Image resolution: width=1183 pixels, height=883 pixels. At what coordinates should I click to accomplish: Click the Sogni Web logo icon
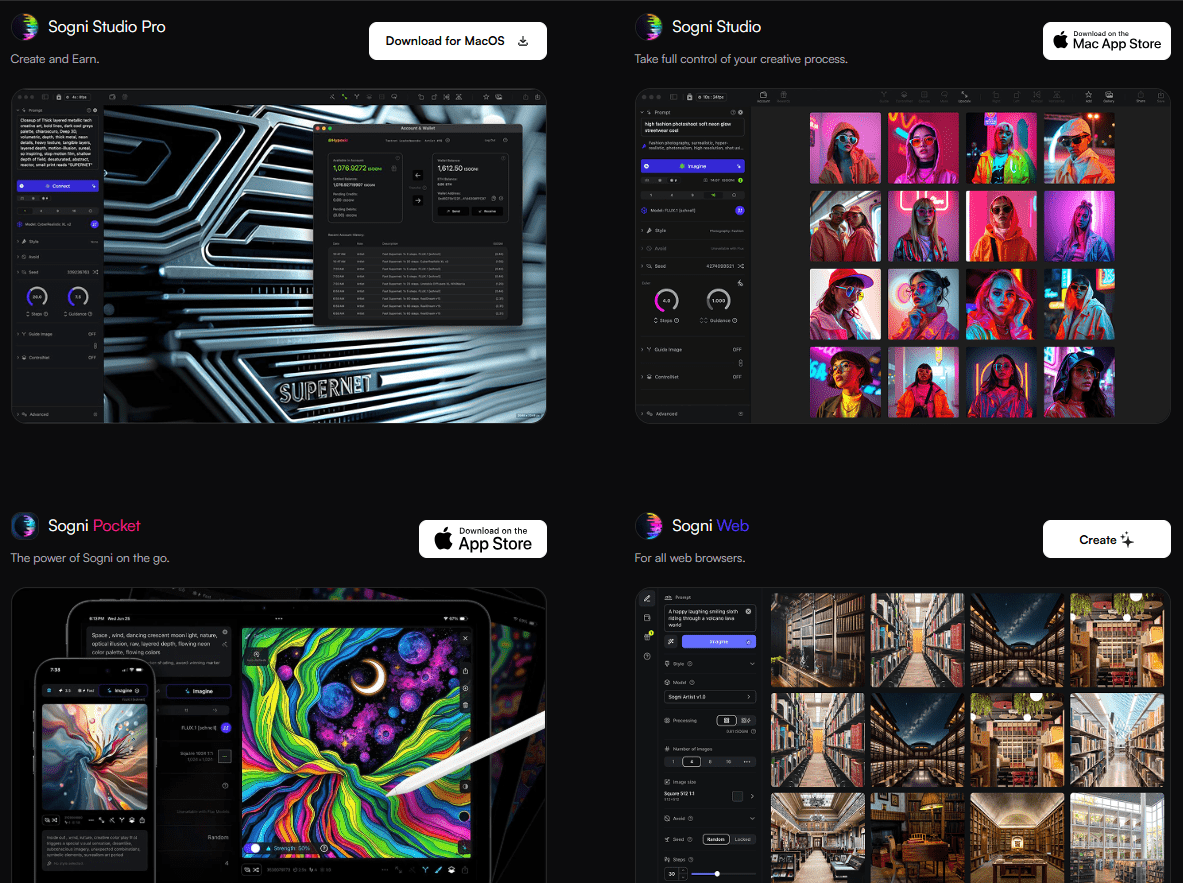[649, 526]
